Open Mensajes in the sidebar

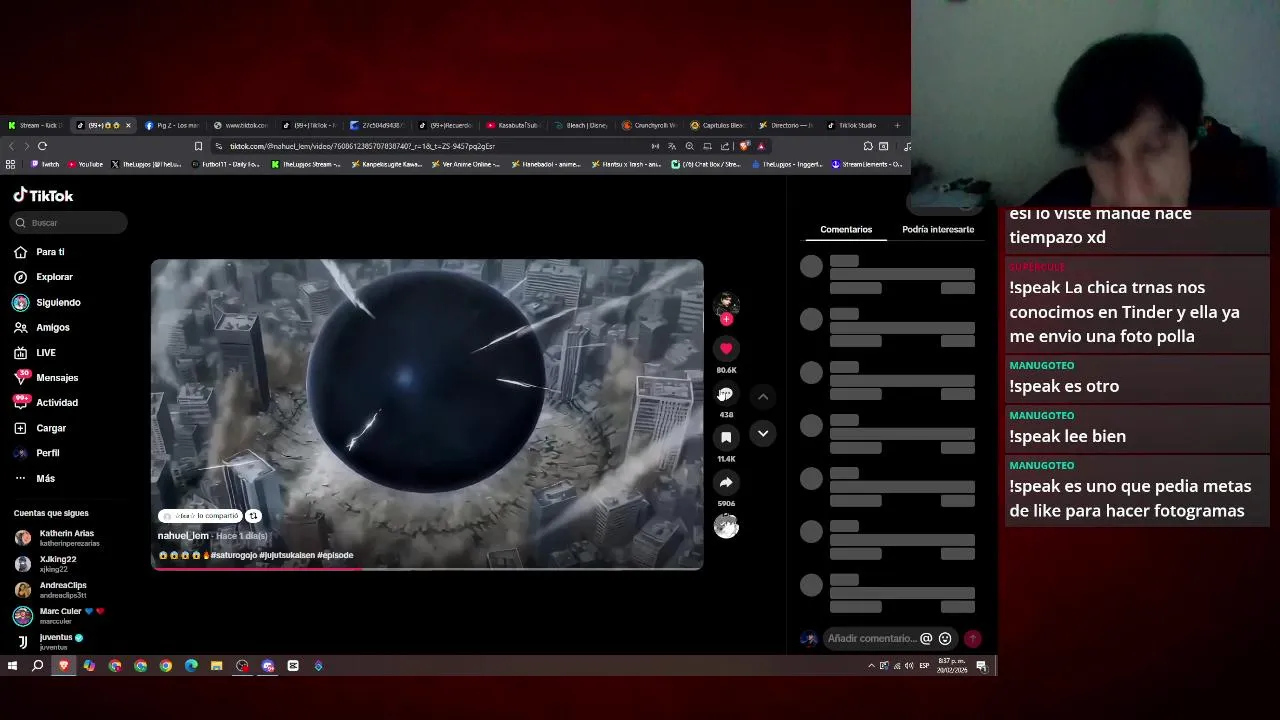(x=46, y=378)
